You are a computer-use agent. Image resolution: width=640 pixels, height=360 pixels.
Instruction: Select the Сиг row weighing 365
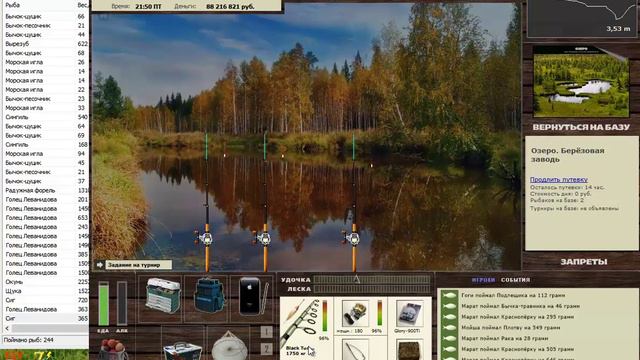point(46,318)
